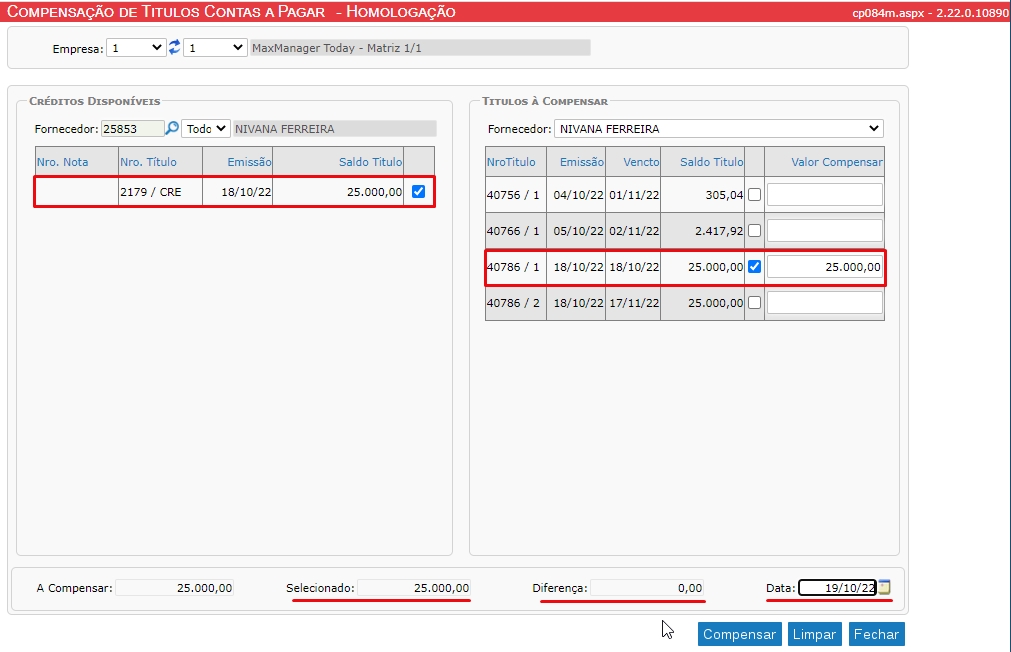The width and height of the screenshot is (1011, 652).
Task: Click the due date 17/11/22
Action: pos(634,303)
